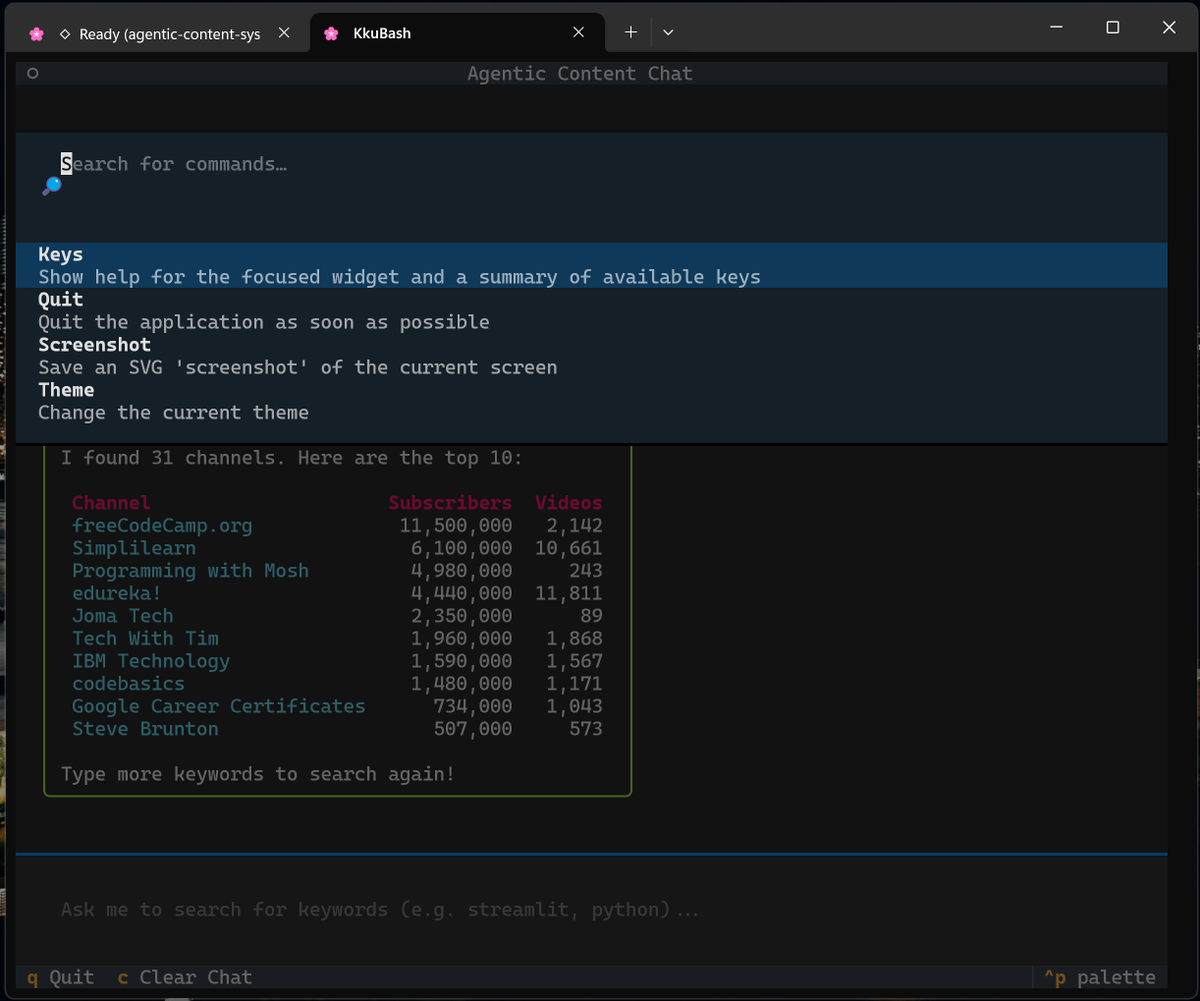The image size is (1200, 1001).
Task: Switch to the Ready (agentic-content-sys tab
Action: pos(161,33)
